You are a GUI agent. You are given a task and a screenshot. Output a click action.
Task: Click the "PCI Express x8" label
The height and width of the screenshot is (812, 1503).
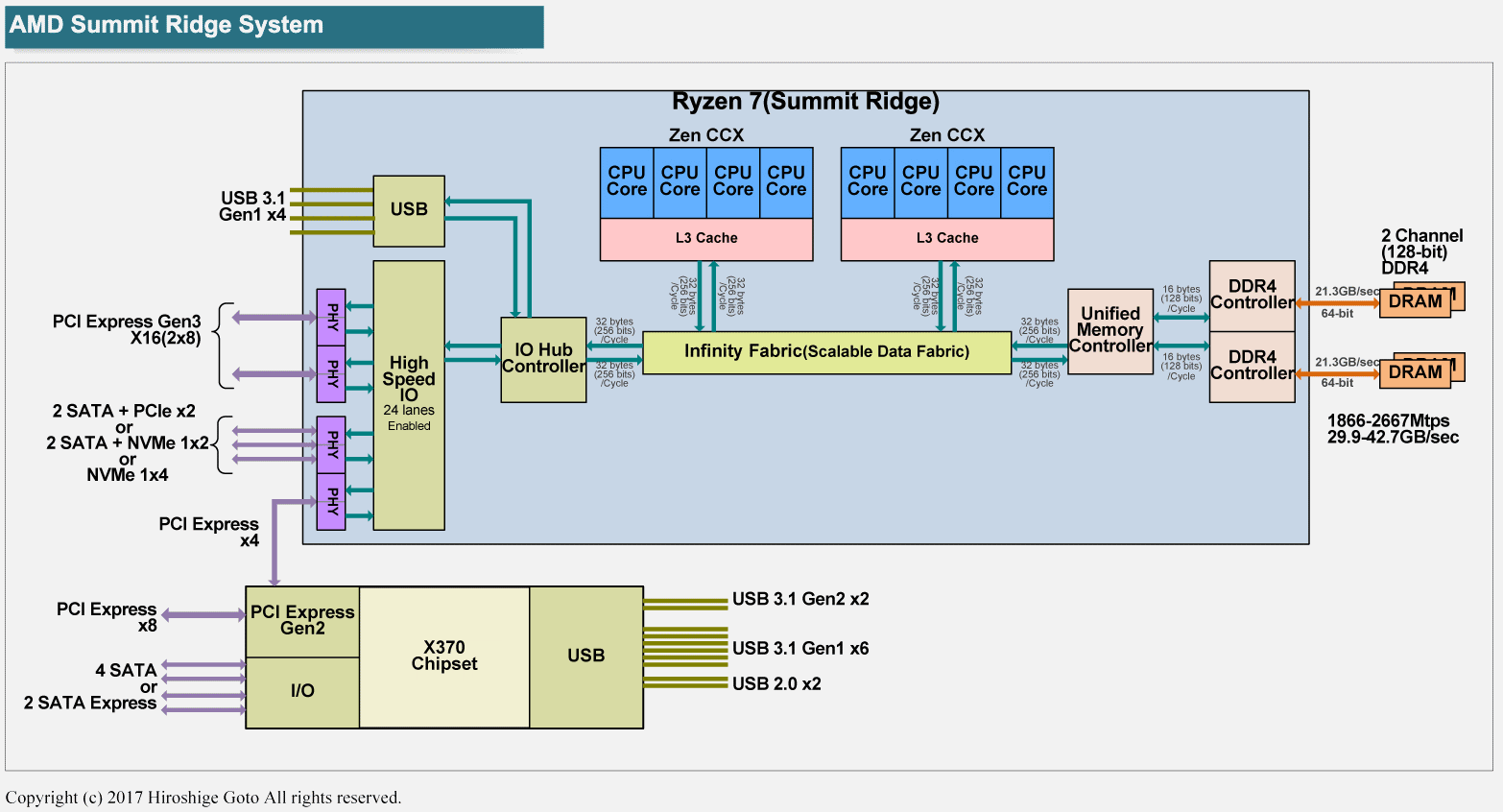point(107,617)
